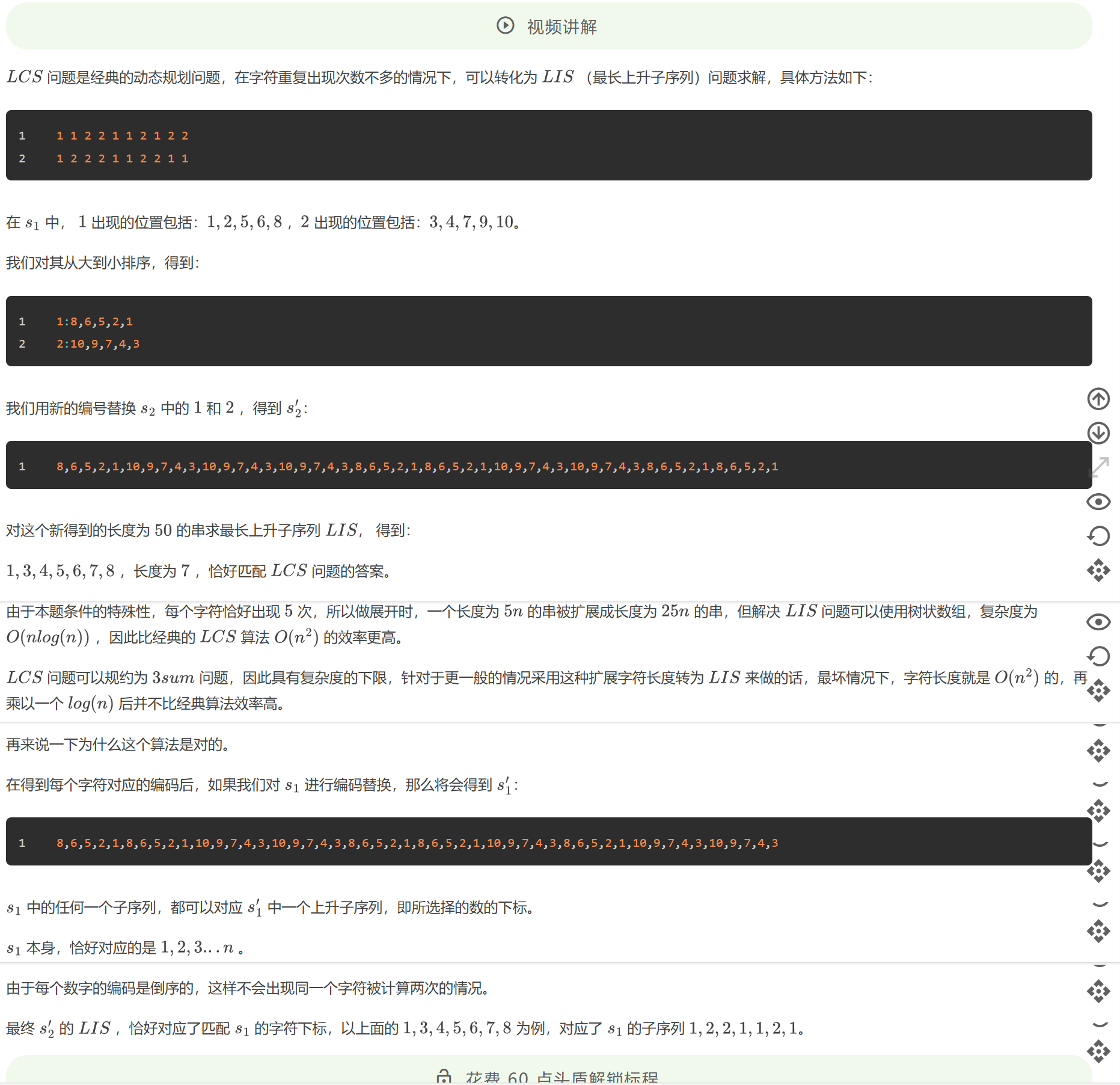The width and height of the screenshot is (1120, 1085).
Task: Click the play icon beside 视频讲解
Action: click(x=505, y=25)
